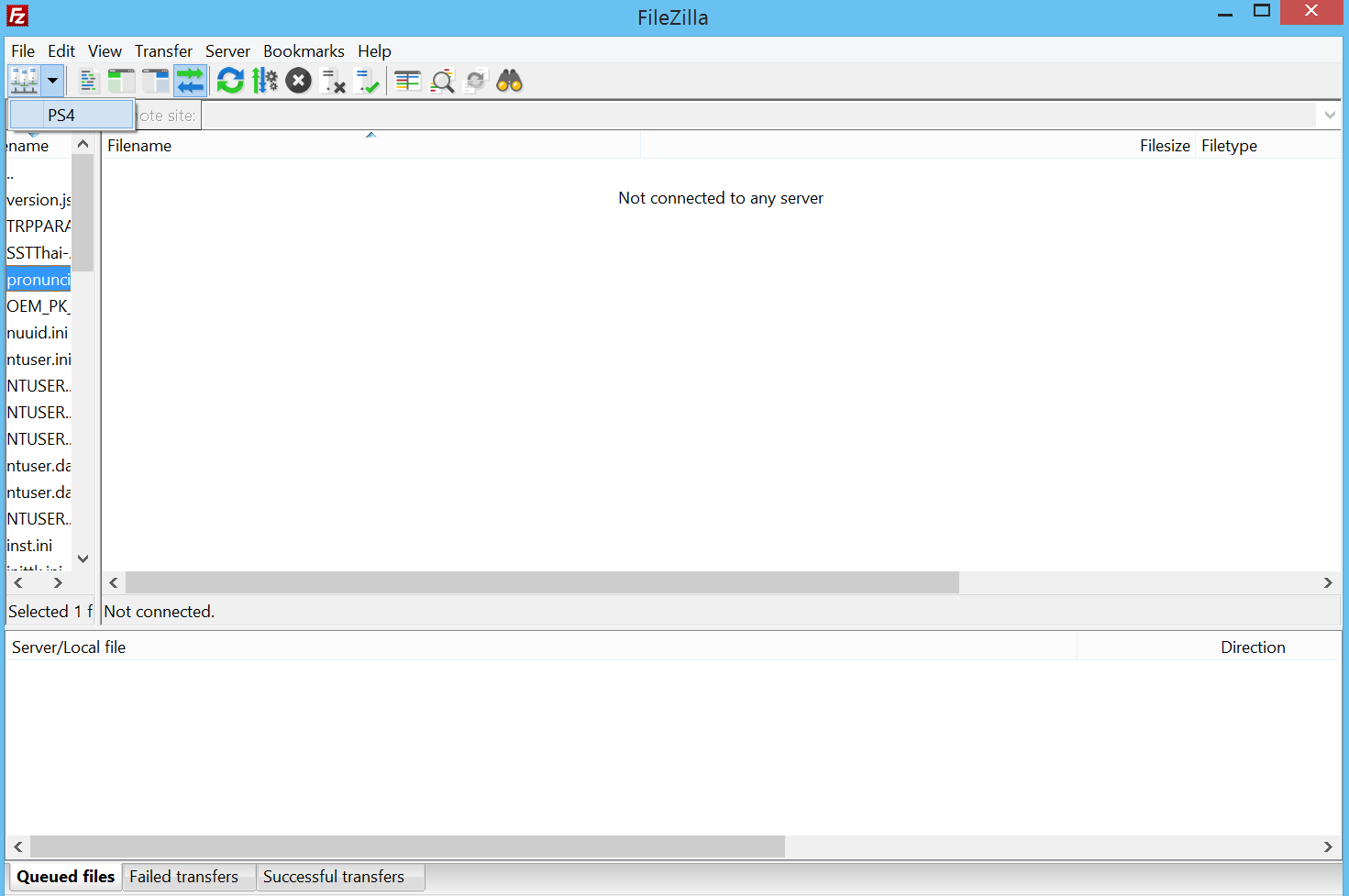Image resolution: width=1349 pixels, height=896 pixels.
Task: Click queue pane scroll left arrow
Action: point(18,846)
